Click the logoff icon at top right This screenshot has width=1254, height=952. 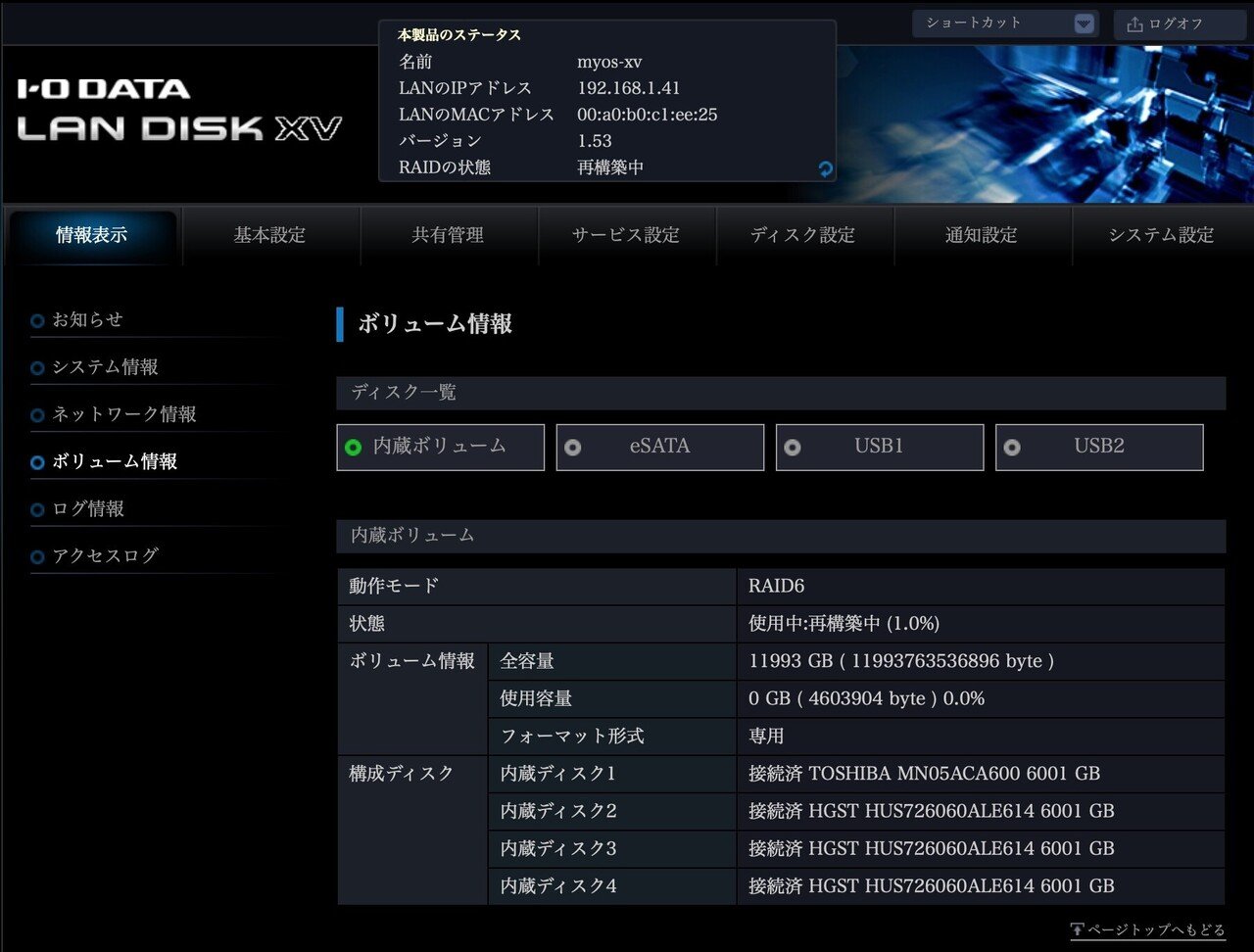[1134, 24]
